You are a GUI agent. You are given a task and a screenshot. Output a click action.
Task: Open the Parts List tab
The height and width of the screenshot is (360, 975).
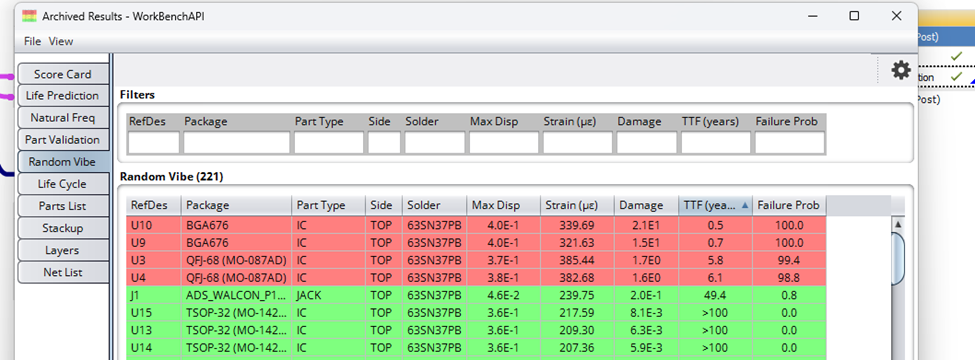click(x=62, y=206)
